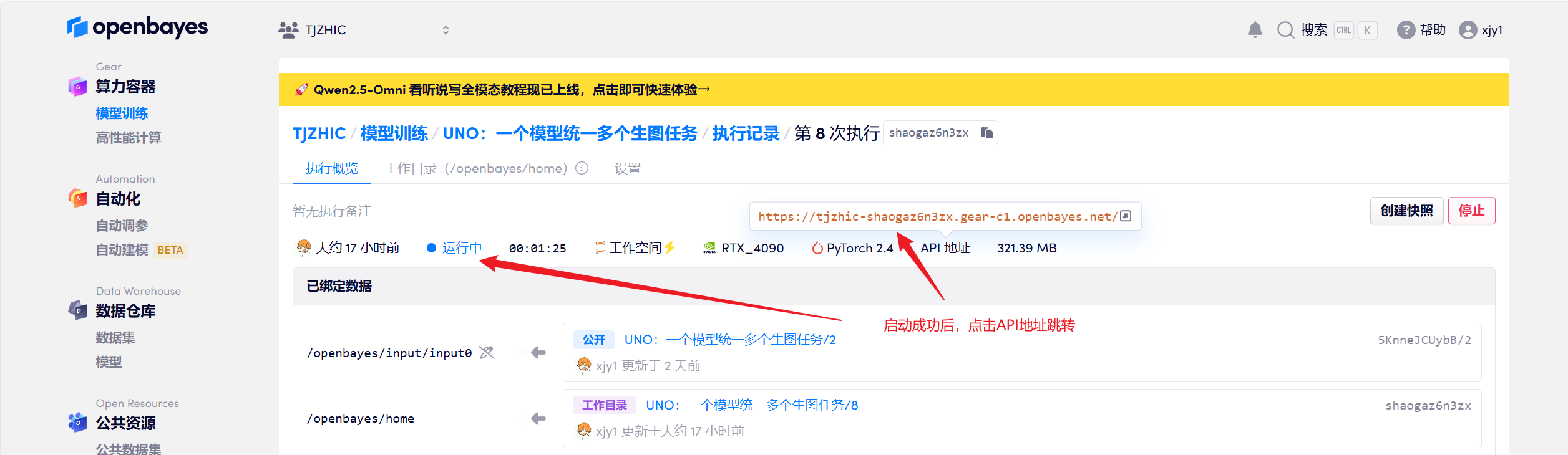Click the 创建快照 button
This screenshot has width=1568, height=455.
[1406, 211]
